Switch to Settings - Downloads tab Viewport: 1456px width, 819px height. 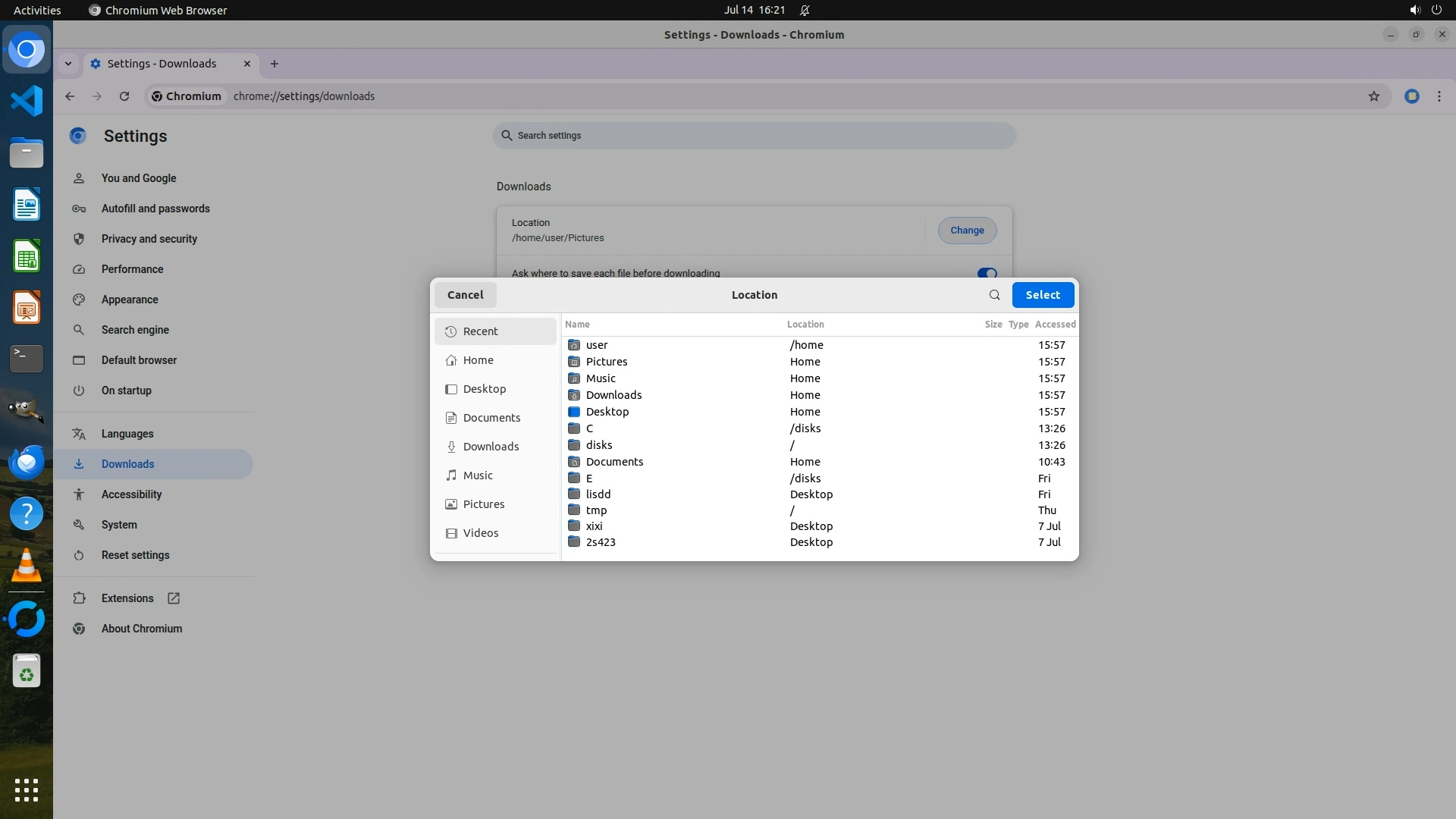162,64
